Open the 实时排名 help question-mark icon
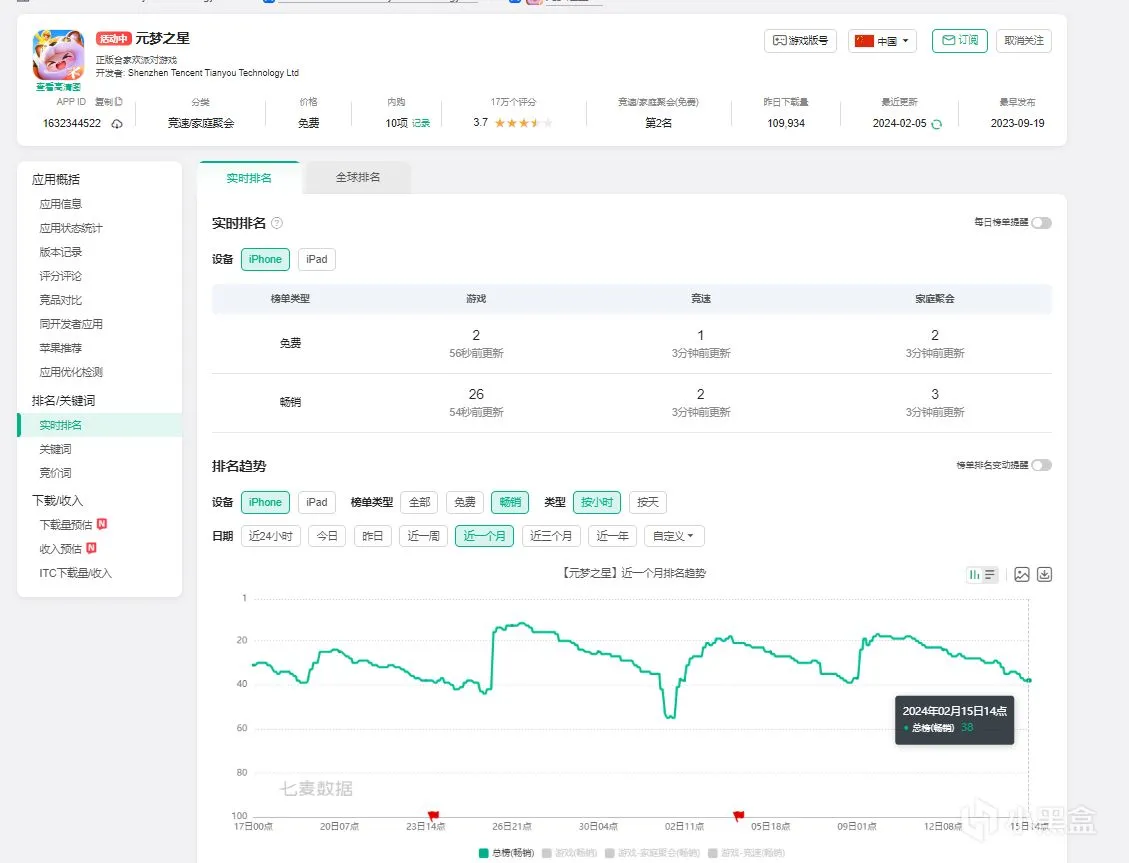1129x863 pixels. point(276,223)
